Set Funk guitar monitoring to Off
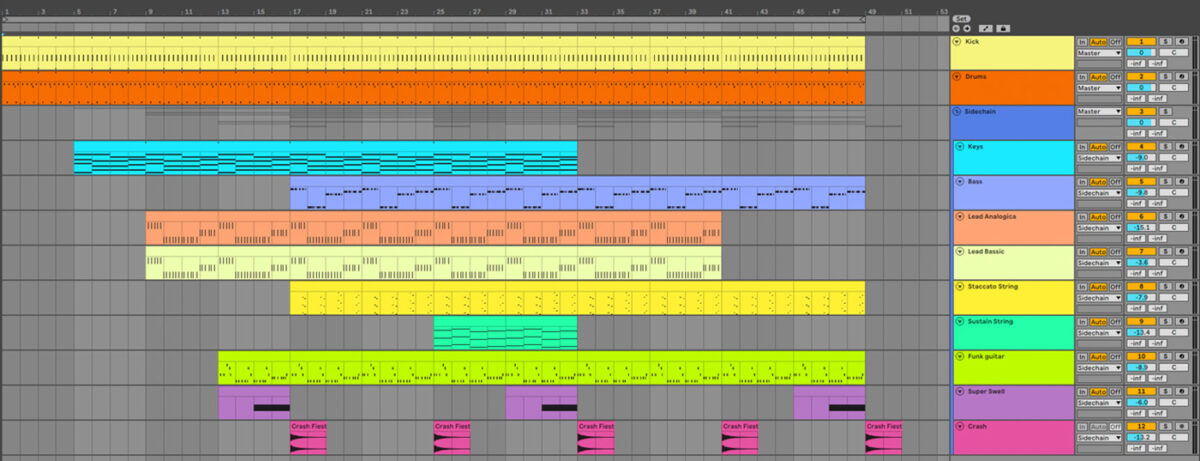Image resolution: width=1200 pixels, height=461 pixels. [1115, 357]
